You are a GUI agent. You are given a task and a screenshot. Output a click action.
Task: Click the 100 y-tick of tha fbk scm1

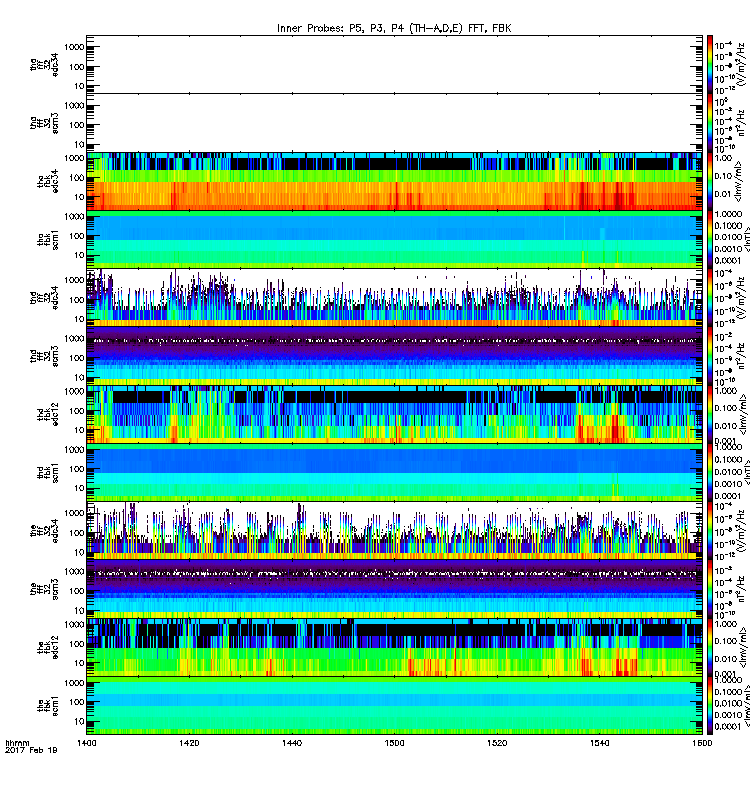(77, 236)
